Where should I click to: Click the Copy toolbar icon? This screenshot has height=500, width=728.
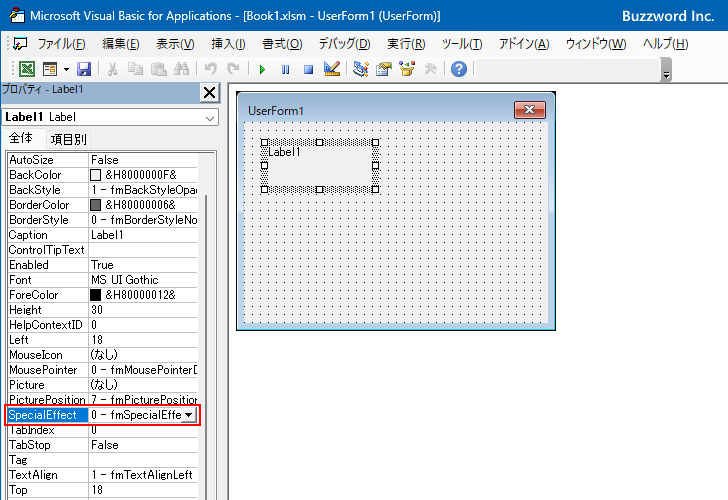coord(135,69)
